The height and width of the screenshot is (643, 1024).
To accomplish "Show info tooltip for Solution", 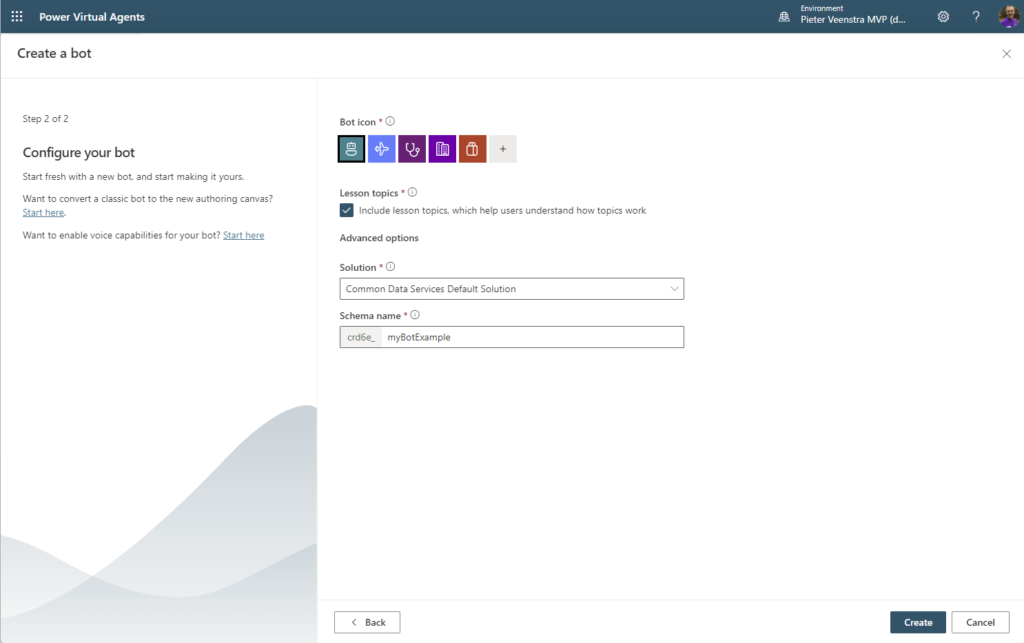I will [x=391, y=267].
